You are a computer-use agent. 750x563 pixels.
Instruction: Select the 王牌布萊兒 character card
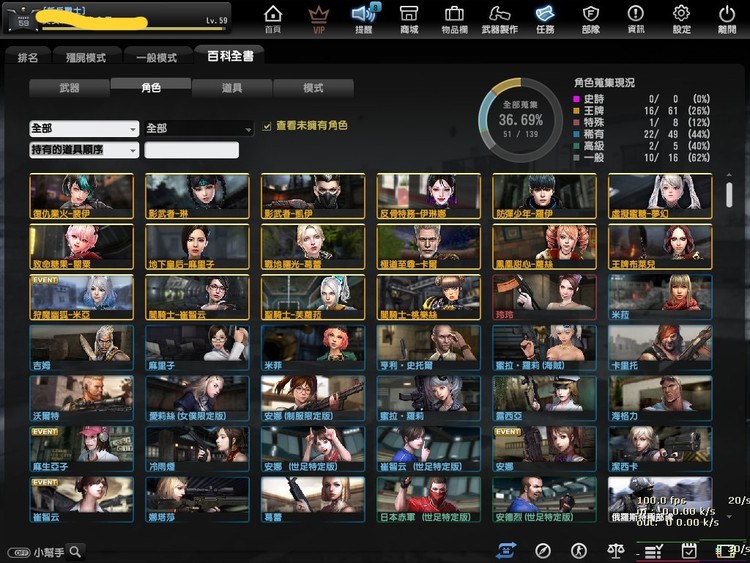click(660, 247)
